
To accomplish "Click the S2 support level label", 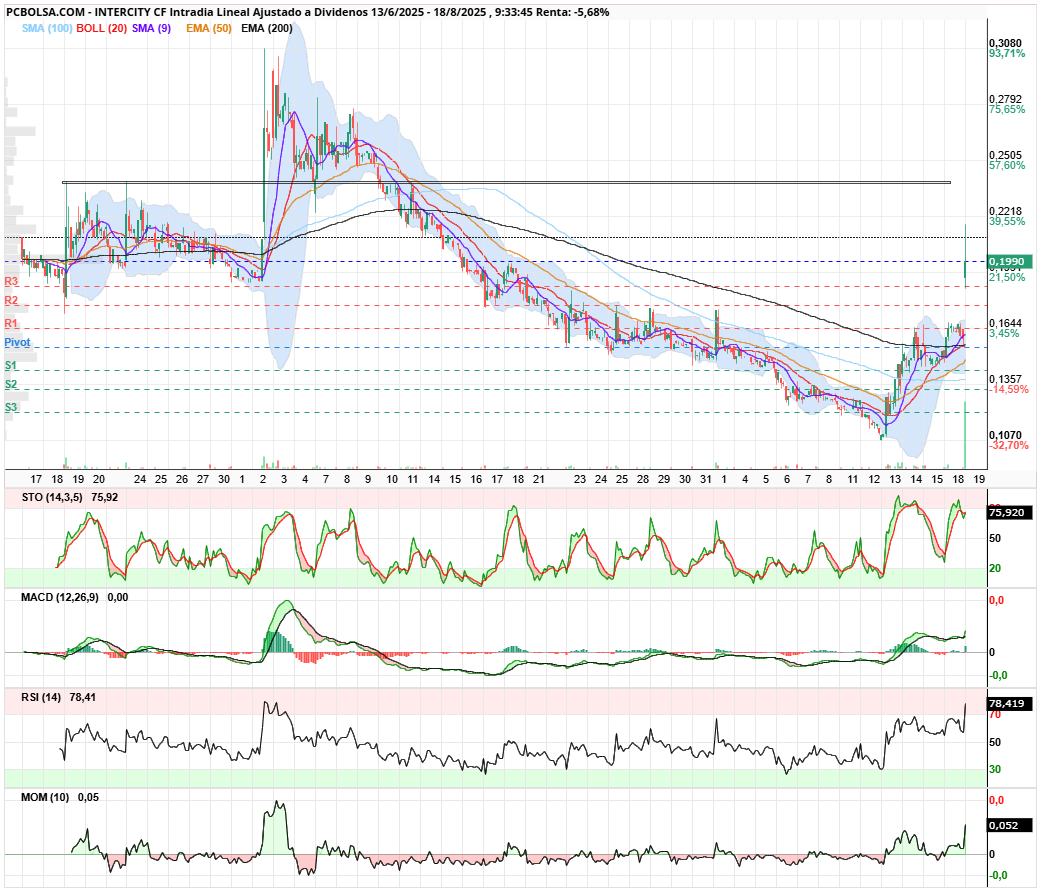I will (11, 385).
